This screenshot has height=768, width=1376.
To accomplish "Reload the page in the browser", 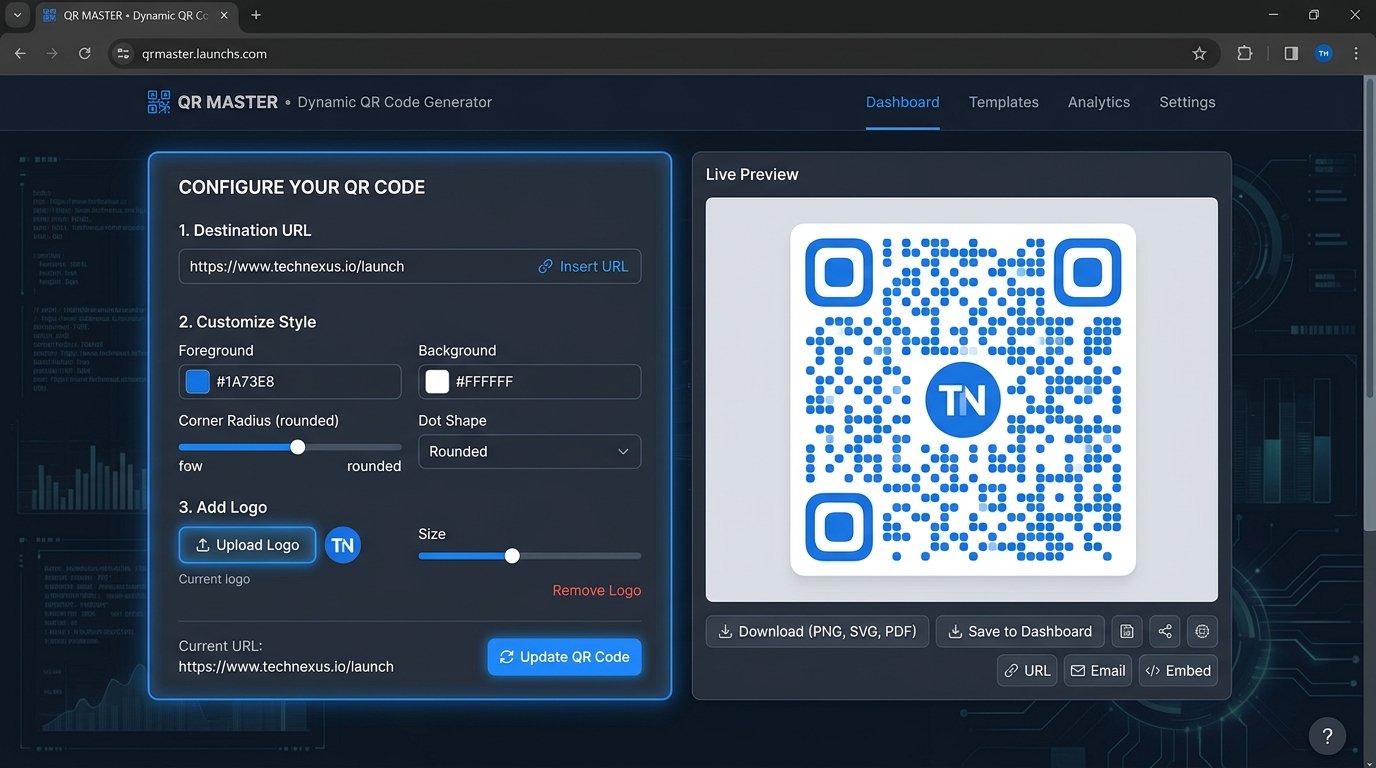I will point(85,54).
